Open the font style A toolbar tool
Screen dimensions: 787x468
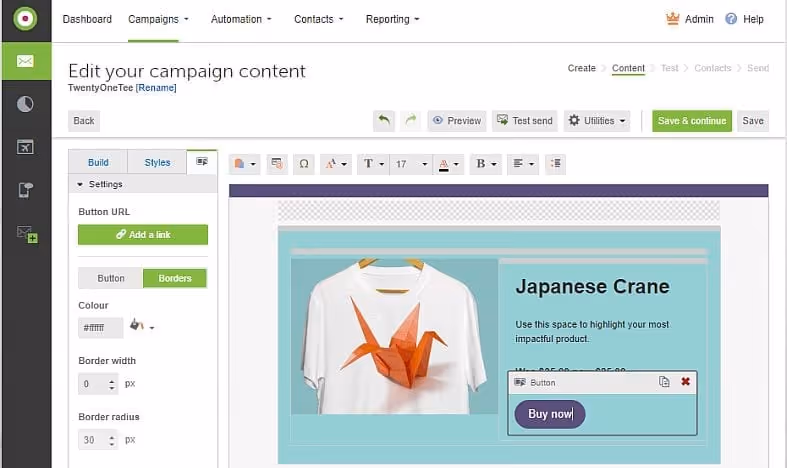click(x=330, y=164)
